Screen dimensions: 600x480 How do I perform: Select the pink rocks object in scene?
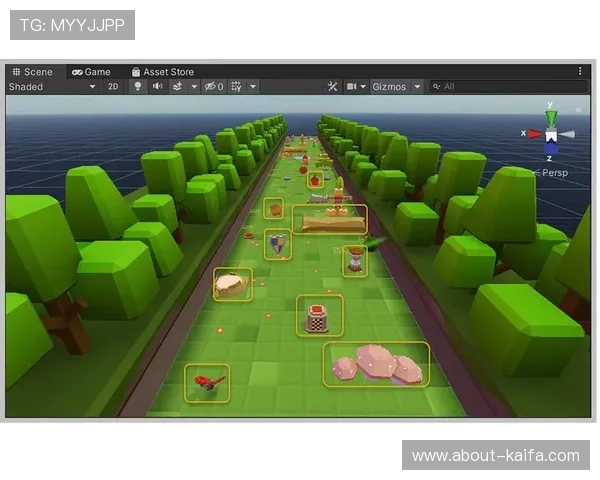[x=376, y=365]
